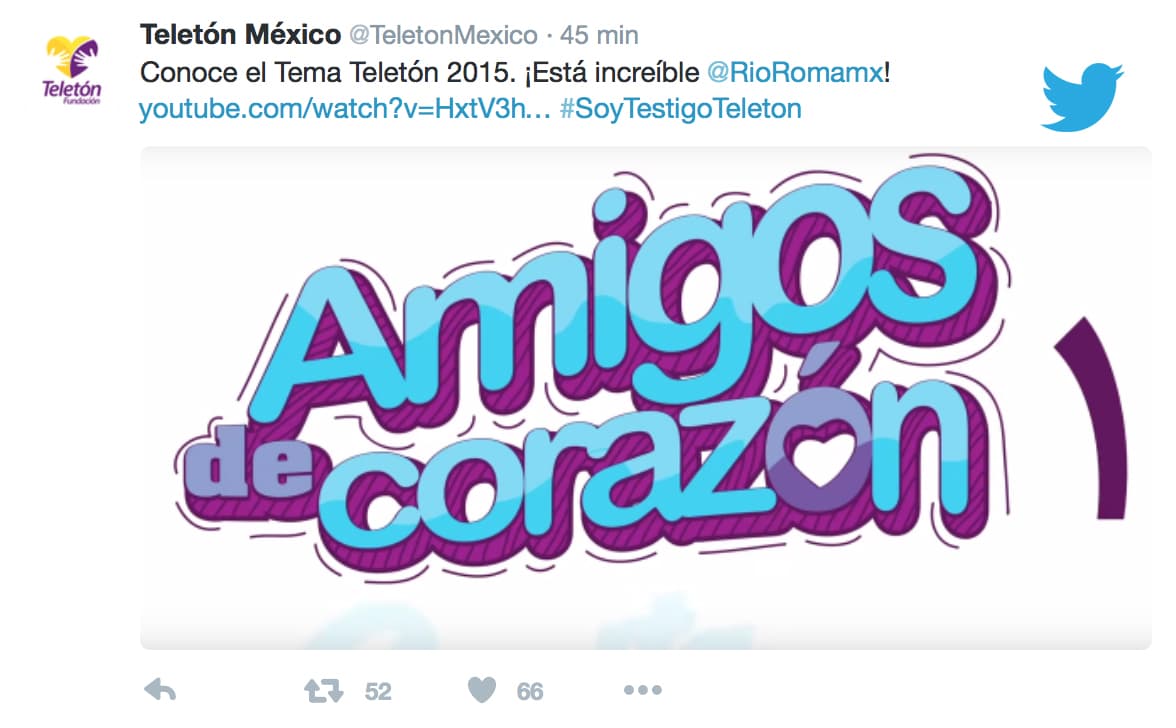Screen dimensions: 1176x728
Task: View the retweet count of 52
Action: [x=378, y=691]
